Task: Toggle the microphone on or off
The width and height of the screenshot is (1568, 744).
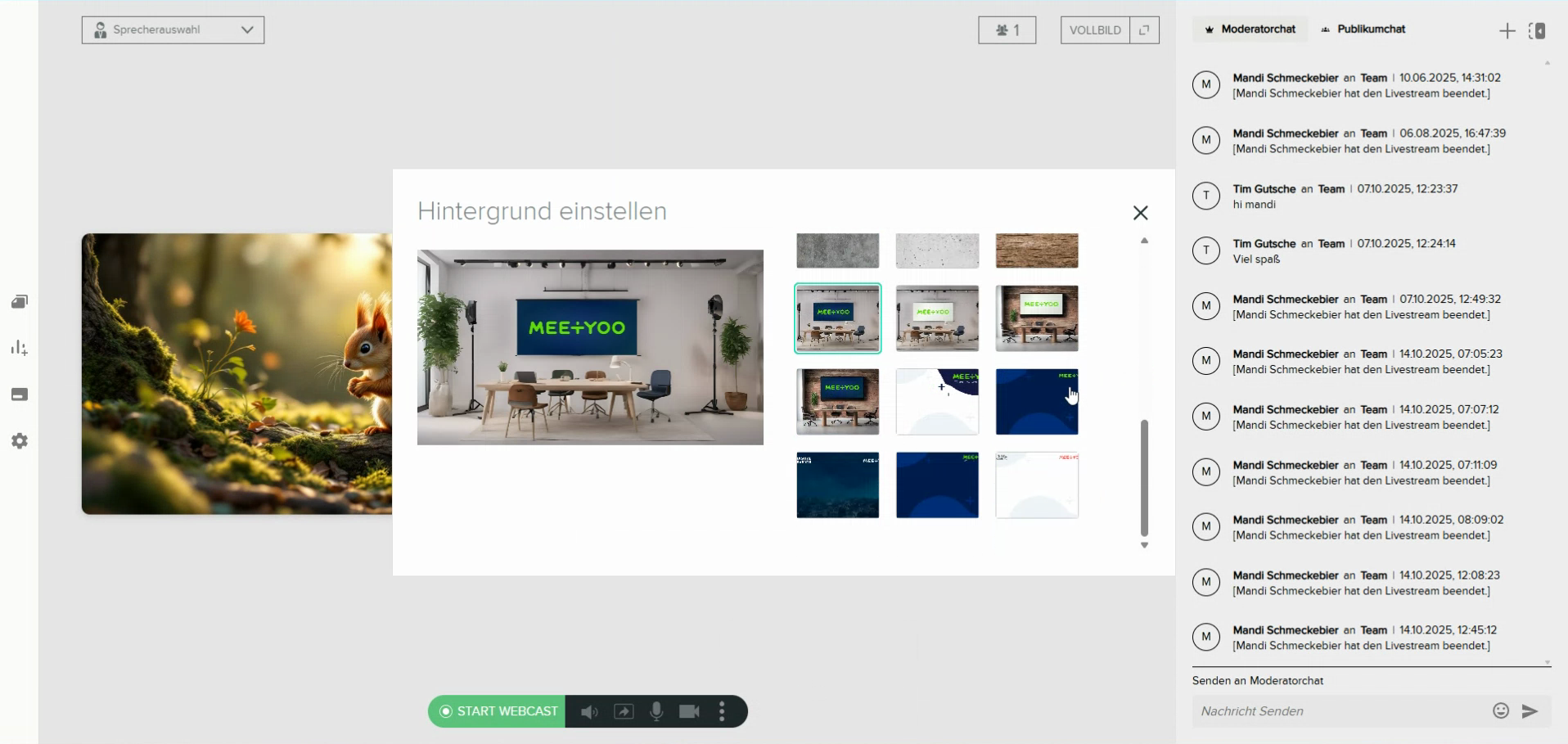Action: click(x=656, y=712)
